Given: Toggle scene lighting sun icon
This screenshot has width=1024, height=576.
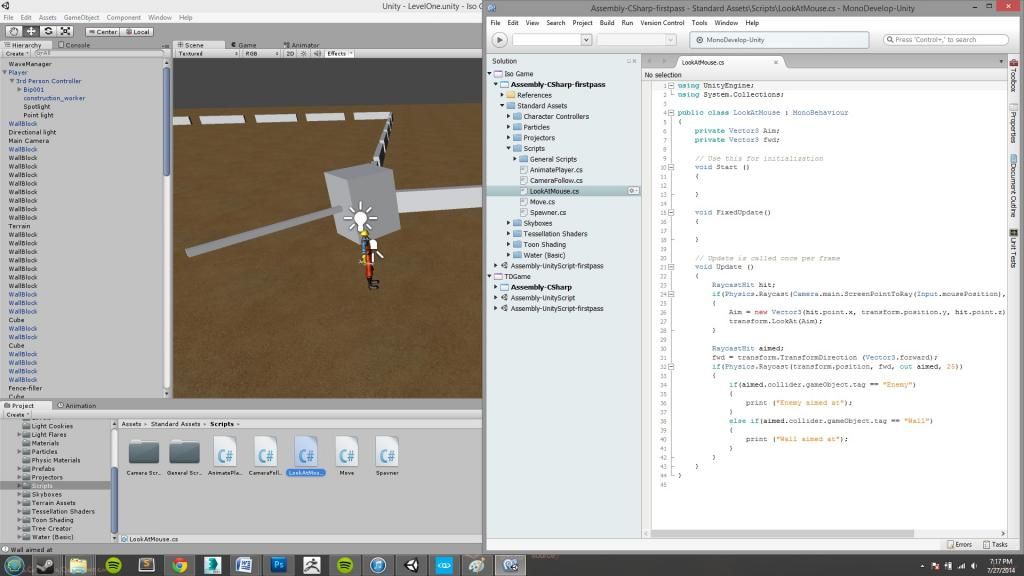Looking at the screenshot, I should pyautogui.click(x=301, y=53).
